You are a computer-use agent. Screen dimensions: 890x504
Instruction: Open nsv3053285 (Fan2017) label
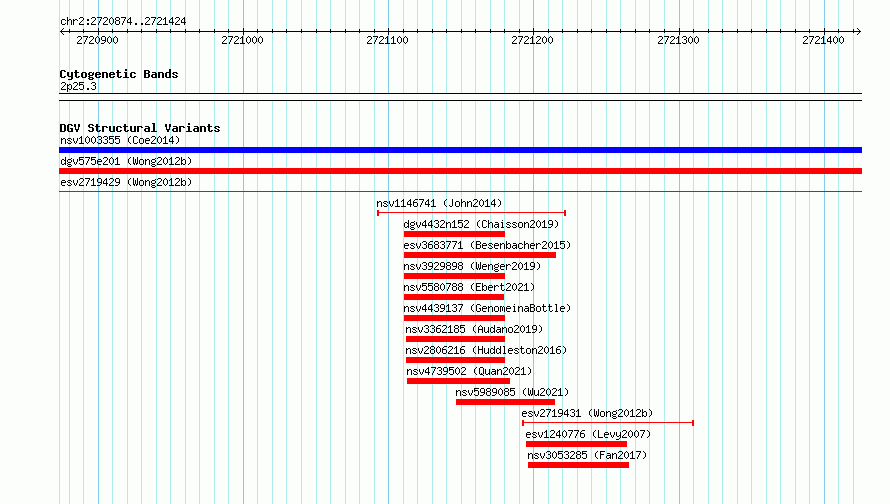[x=587, y=455]
